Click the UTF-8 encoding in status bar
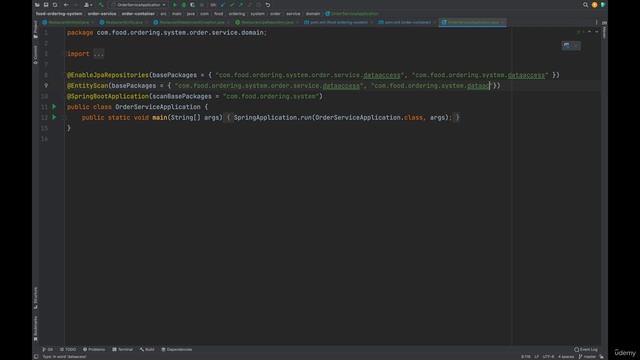 tap(548, 357)
